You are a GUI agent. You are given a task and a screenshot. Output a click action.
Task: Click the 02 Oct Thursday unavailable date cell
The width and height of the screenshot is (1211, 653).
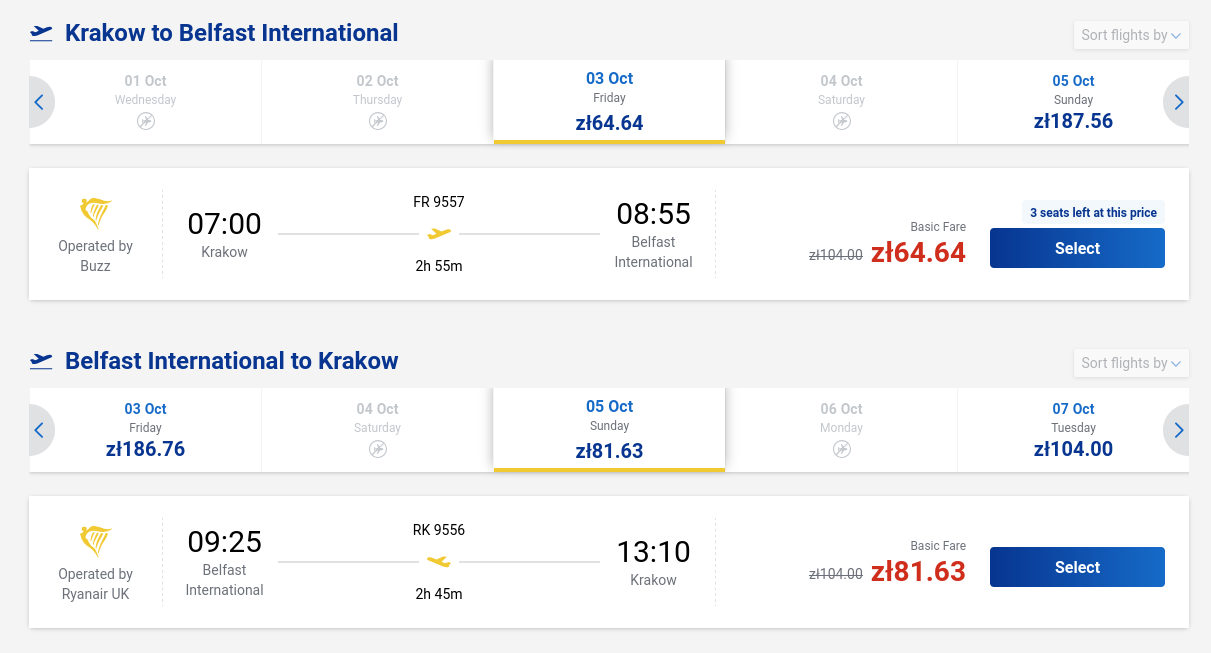coord(377,102)
